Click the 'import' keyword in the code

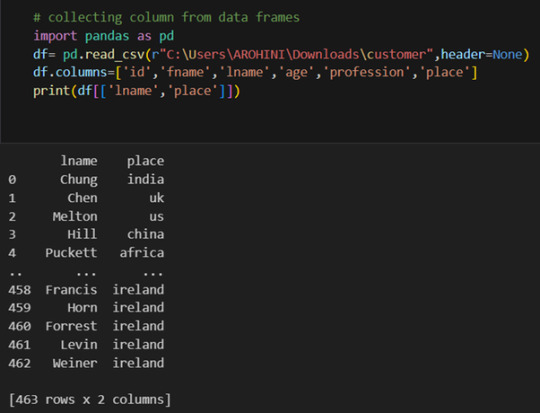[x=55, y=36]
